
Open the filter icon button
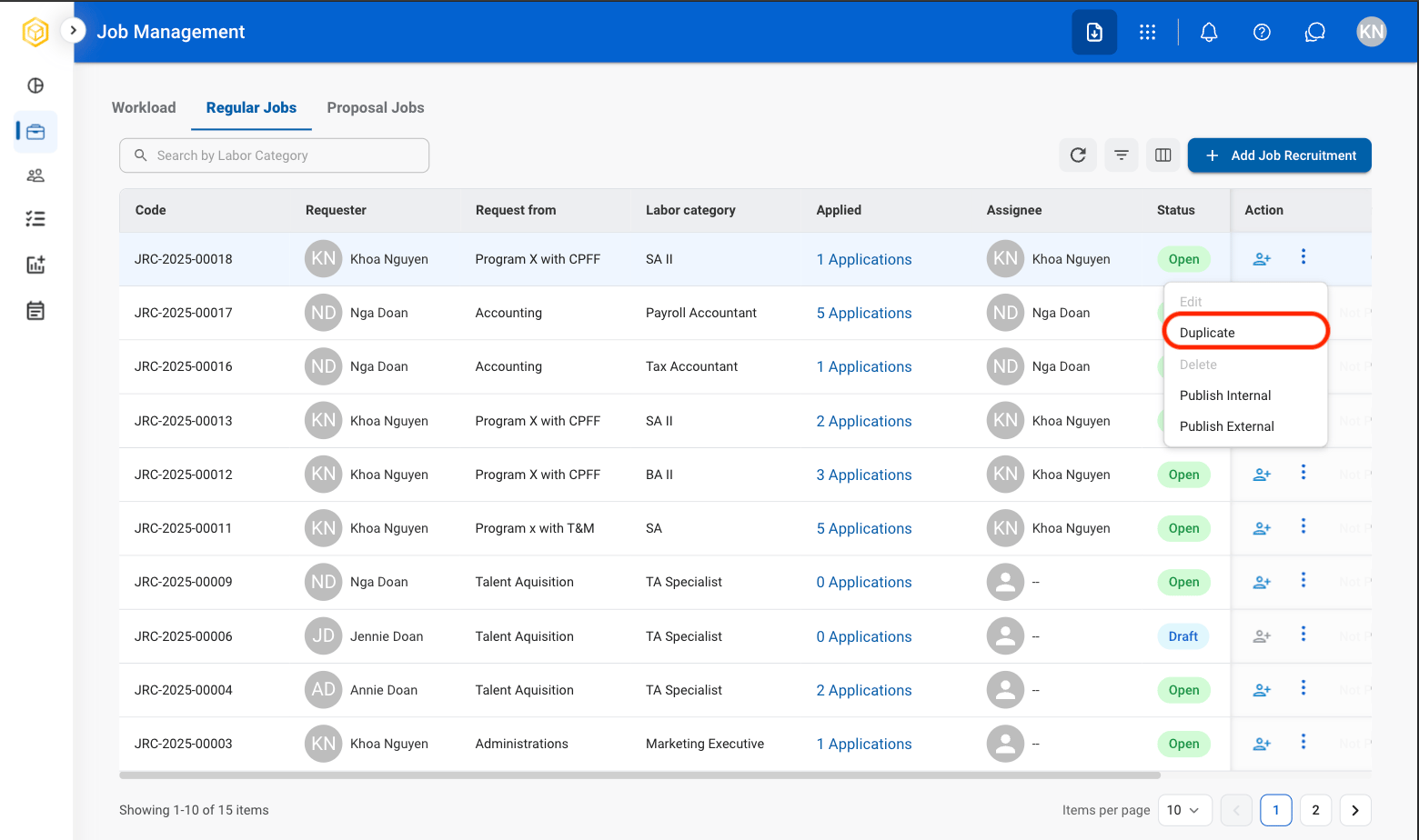[1122, 155]
